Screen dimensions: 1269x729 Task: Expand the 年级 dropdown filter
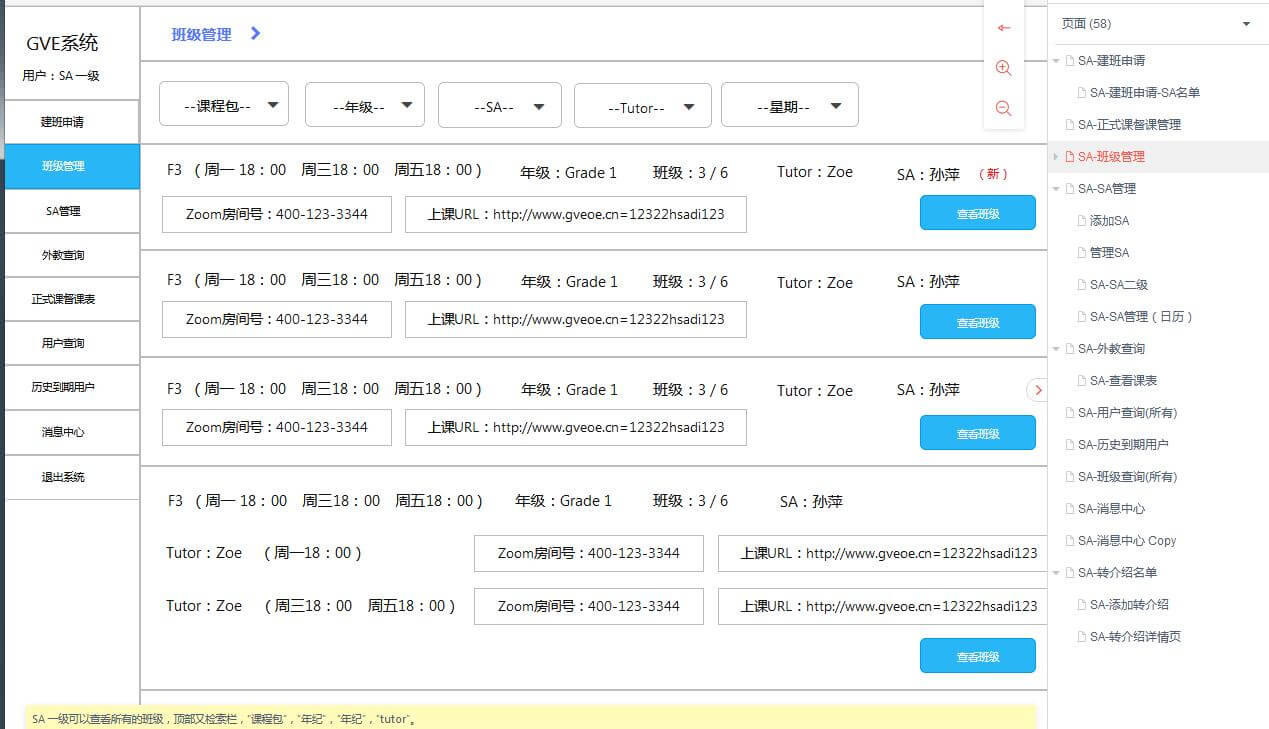[365, 104]
